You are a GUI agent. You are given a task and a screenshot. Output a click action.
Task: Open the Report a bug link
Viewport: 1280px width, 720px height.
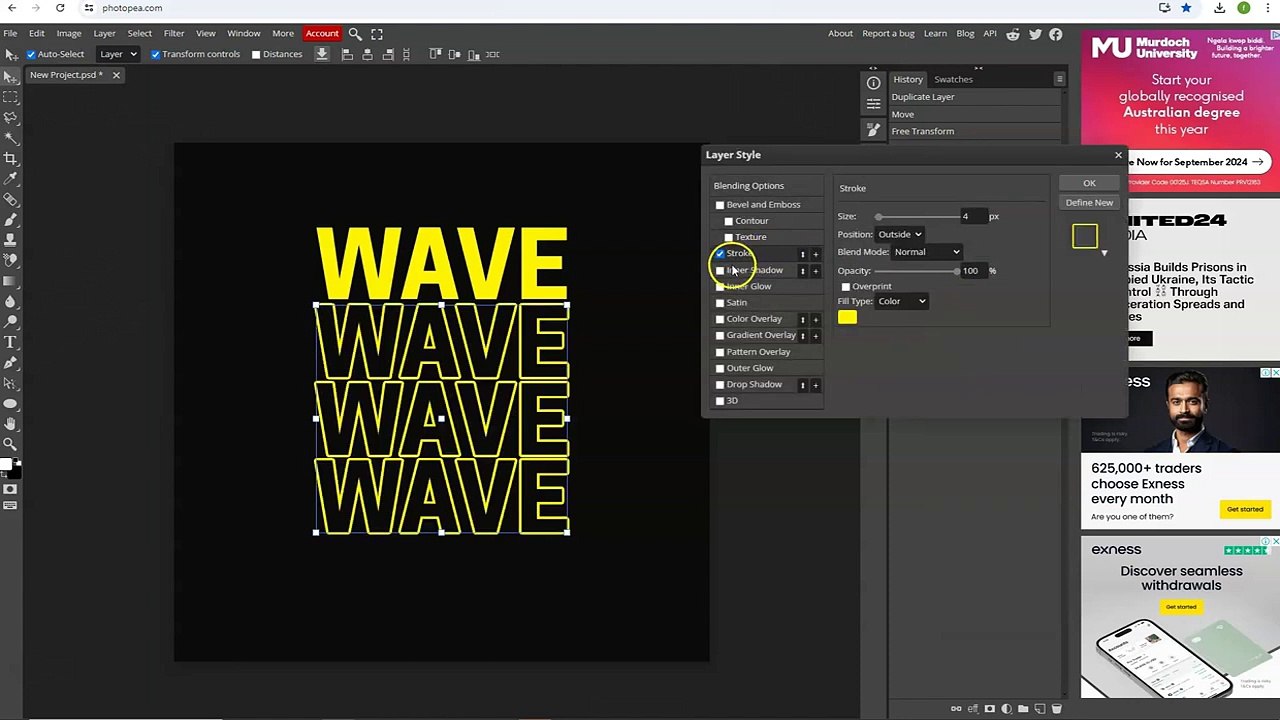pos(888,34)
